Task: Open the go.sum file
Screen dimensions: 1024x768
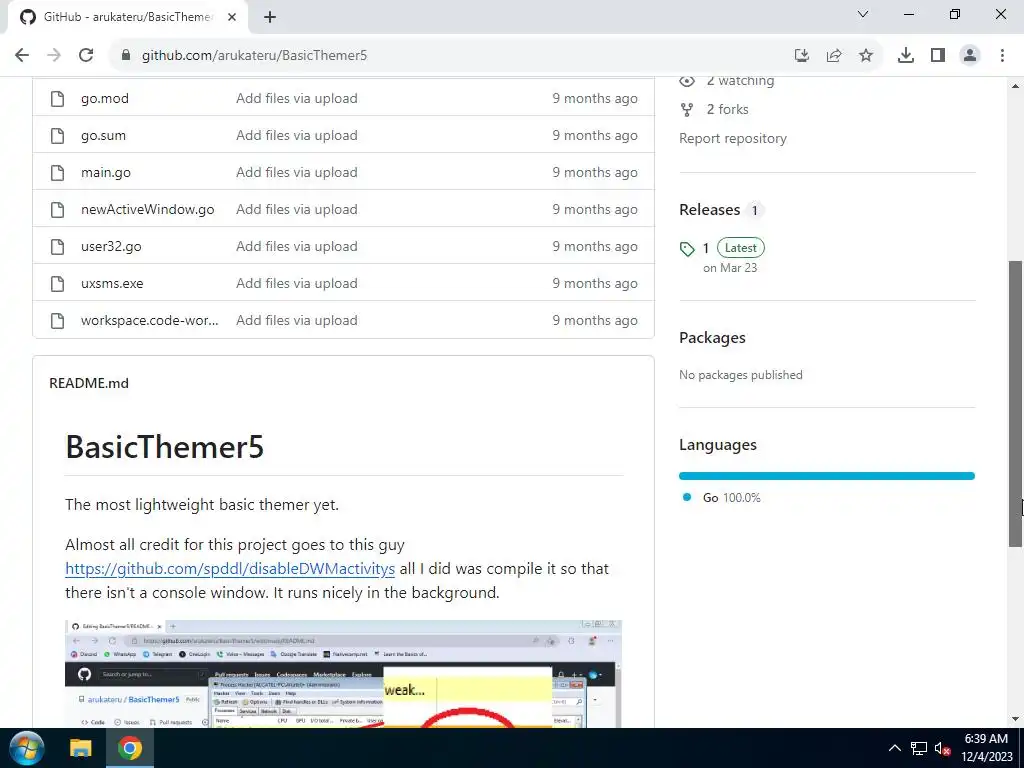Action: pos(103,136)
